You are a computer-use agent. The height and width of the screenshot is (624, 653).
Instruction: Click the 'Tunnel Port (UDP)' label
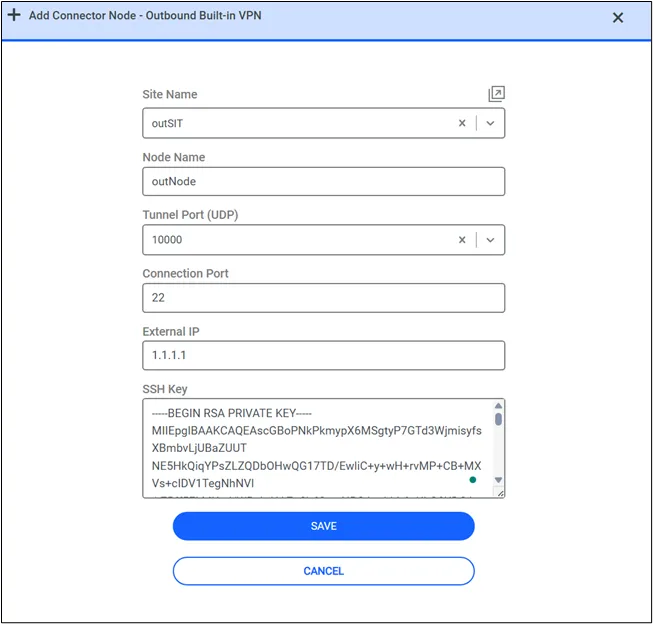(190, 215)
